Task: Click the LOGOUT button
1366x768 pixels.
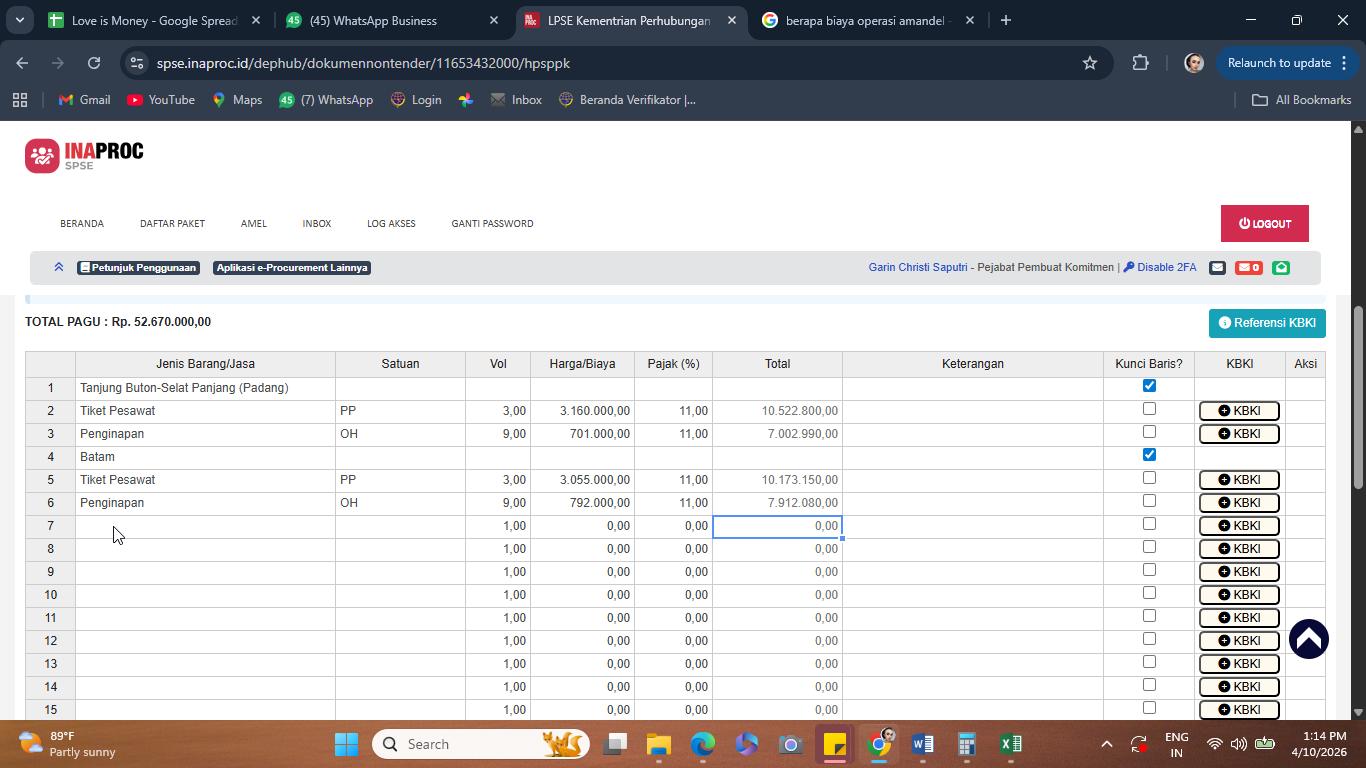Action: tap(1264, 224)
